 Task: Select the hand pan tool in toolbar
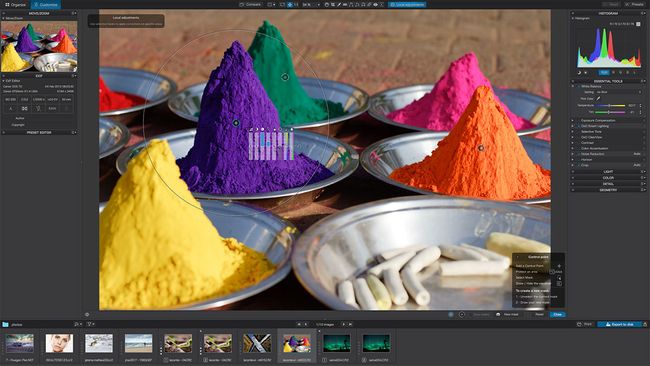click(327, 5)
